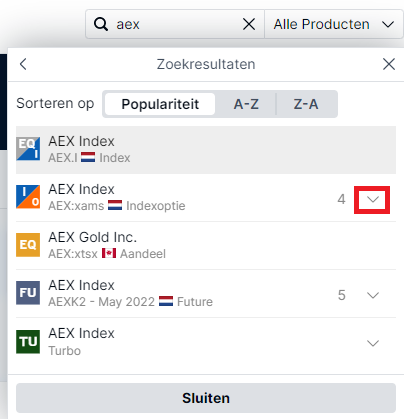Expand the AEX Indexoptie chevron
Image resolution: width=404 pixels, height=419 pixels.
(x=373, y=199)
